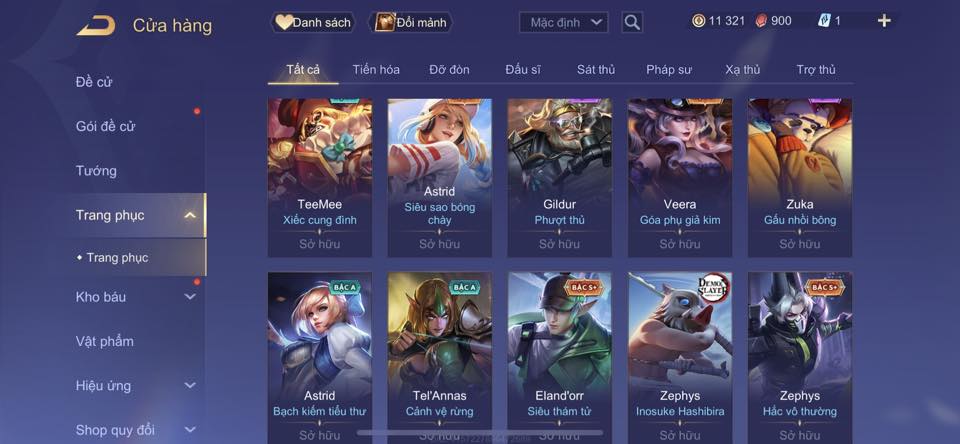The width and height of the screenshot is (960, 444).
Task: Open the Mặc định sort dropdown
Action: (x=564, y=23)
